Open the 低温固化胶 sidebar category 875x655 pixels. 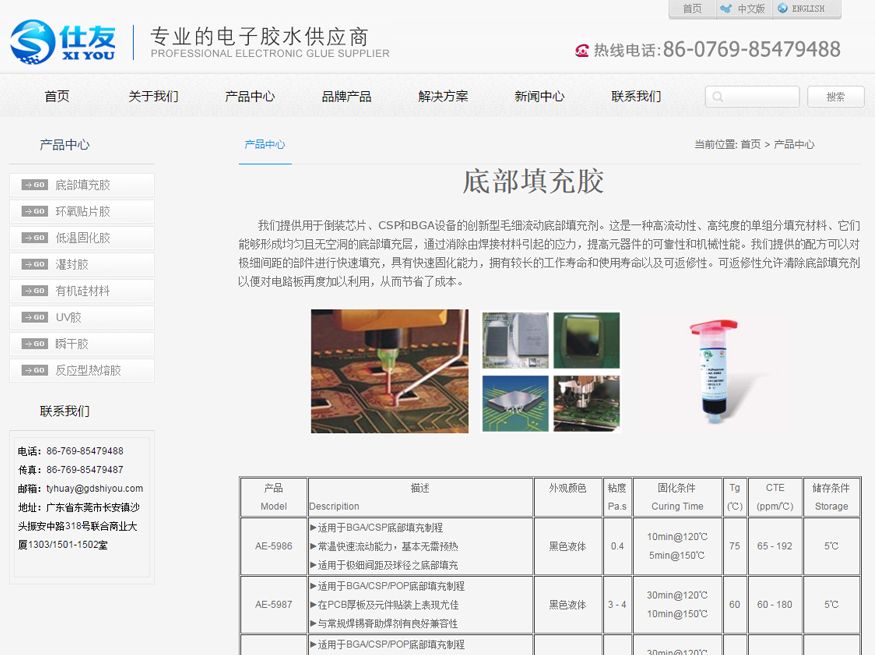[x=82, y=238]
